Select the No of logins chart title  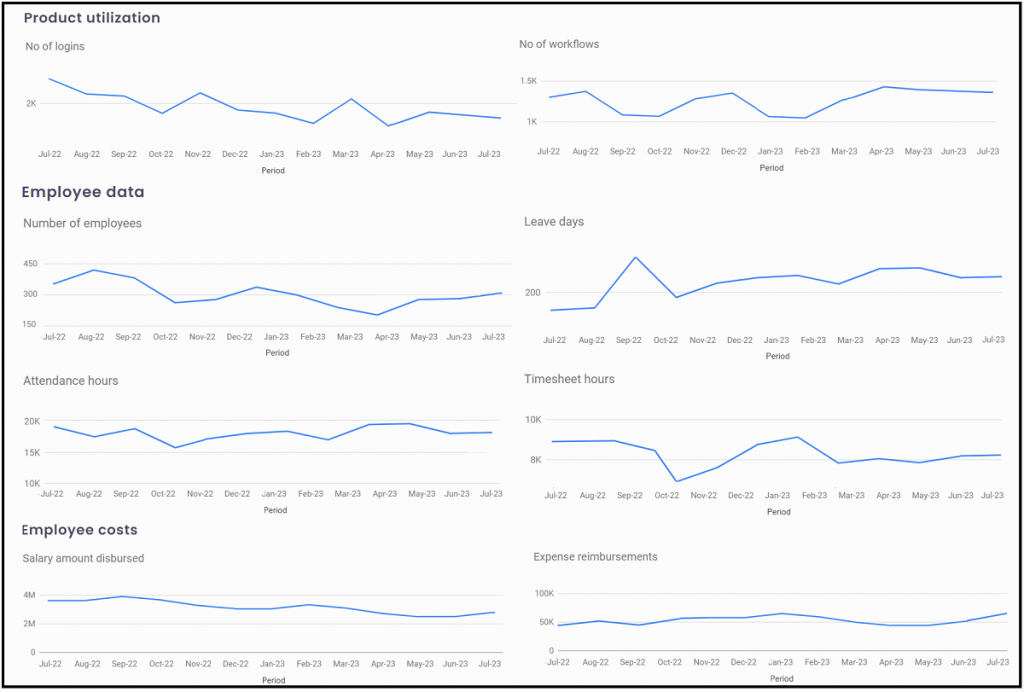pyautogui.click(x=55, y=46)
